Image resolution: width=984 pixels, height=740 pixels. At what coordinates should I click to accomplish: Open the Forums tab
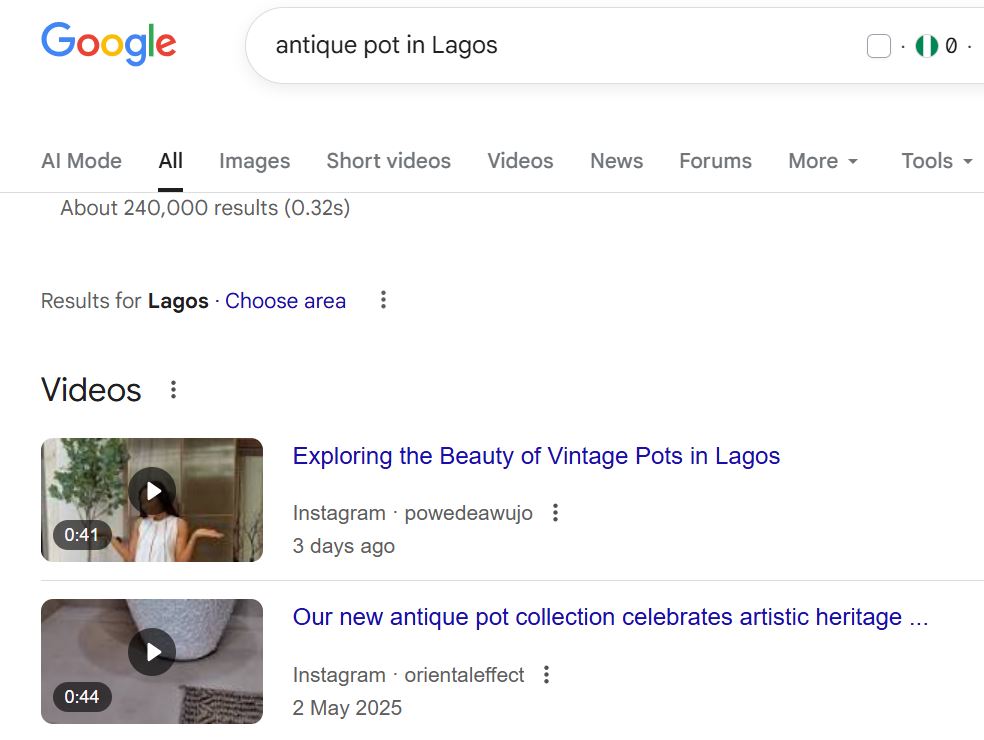715,161
